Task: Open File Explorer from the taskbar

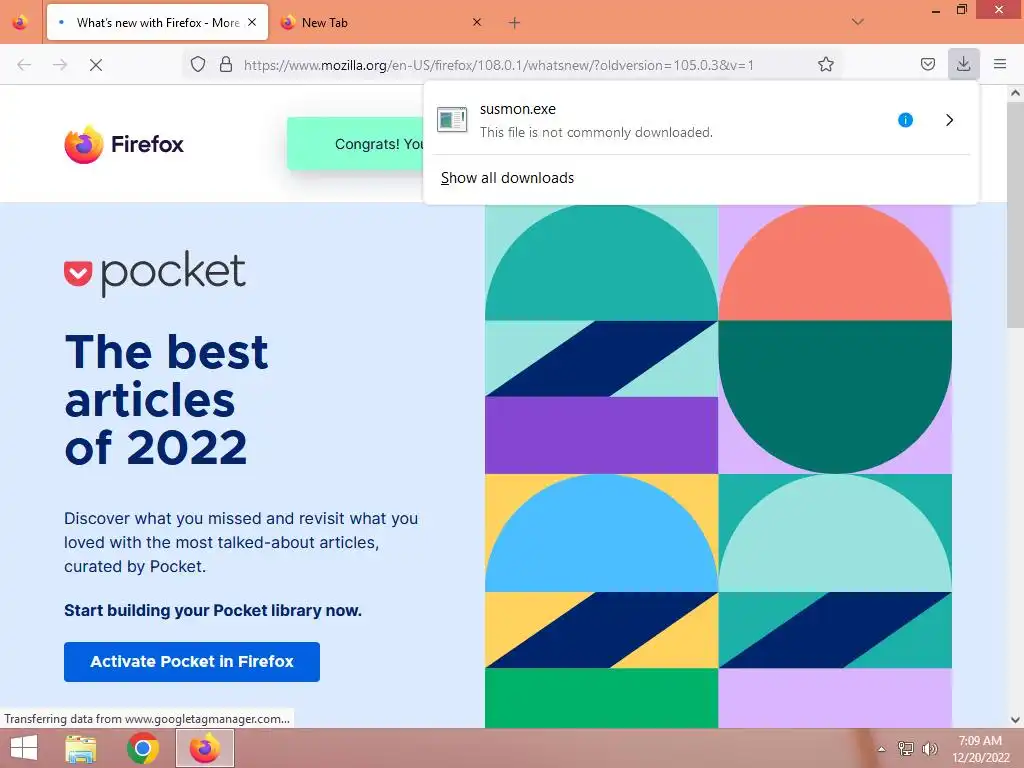Action: 81,748
